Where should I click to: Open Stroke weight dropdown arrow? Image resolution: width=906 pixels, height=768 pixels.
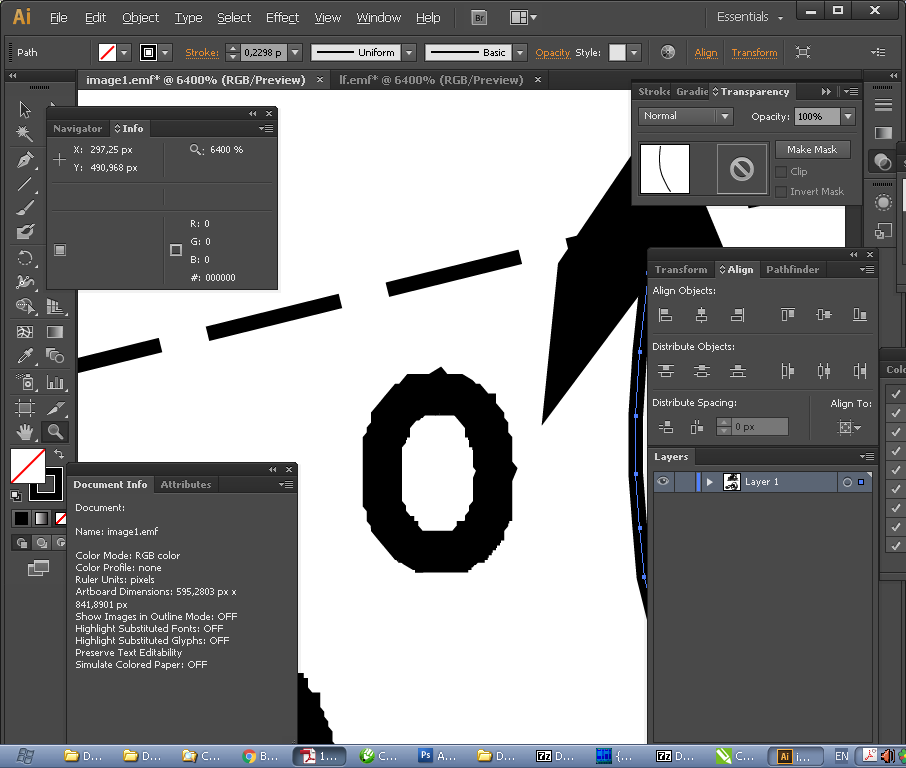click(295, 53)
